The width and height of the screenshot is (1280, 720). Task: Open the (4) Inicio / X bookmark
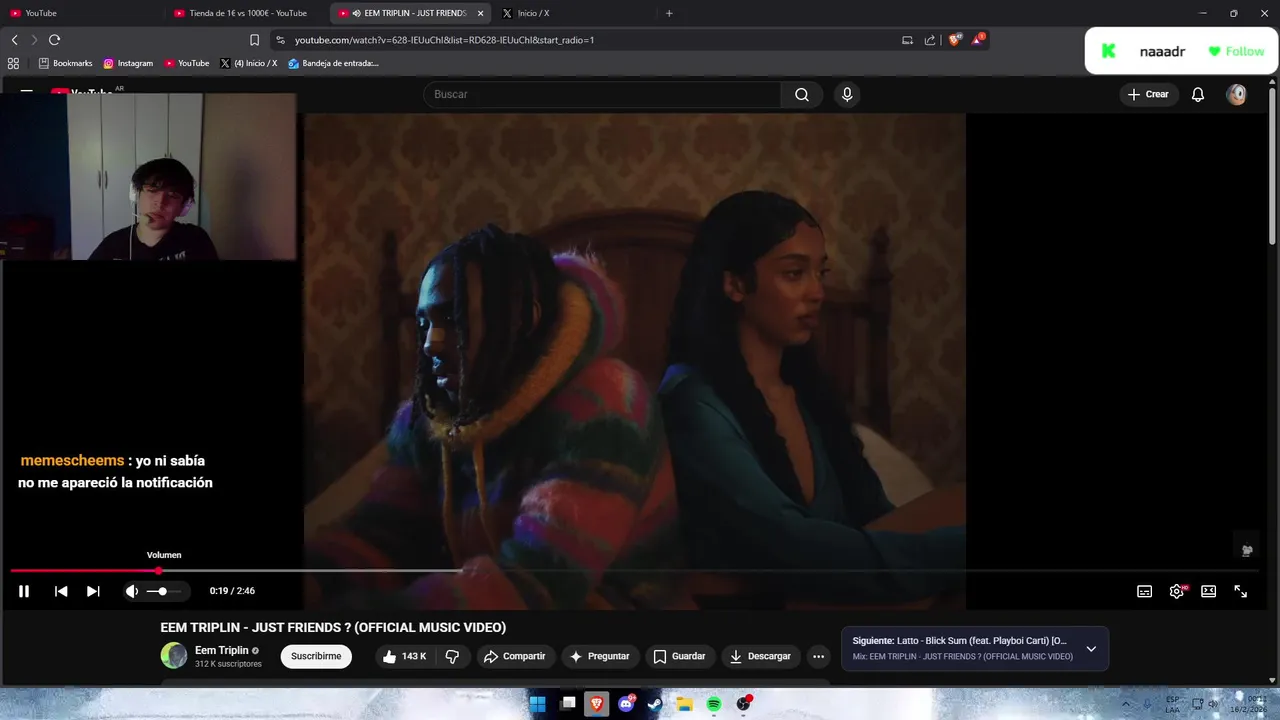(x=248, y=63)
